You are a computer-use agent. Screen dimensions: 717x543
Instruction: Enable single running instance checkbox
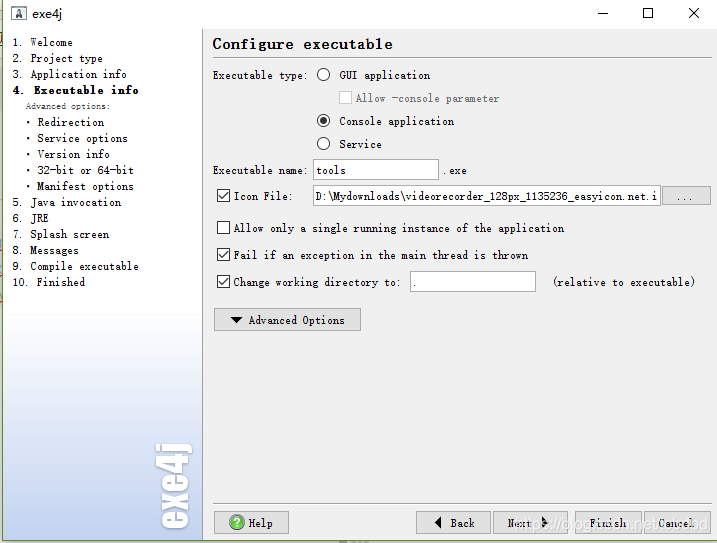[223, 227]
